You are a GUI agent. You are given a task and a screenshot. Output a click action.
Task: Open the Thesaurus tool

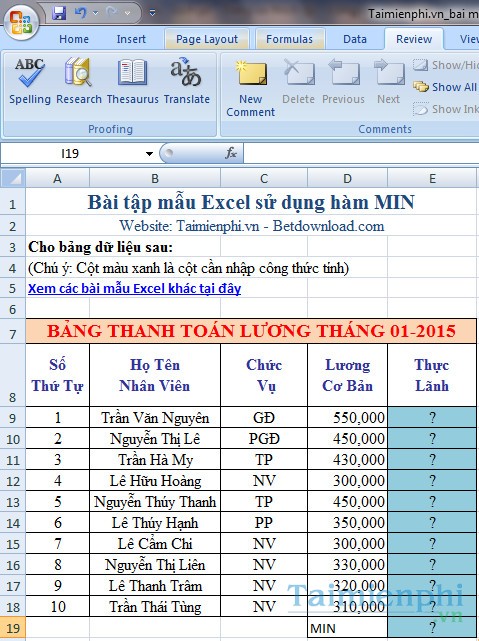(x=132, y=81)
